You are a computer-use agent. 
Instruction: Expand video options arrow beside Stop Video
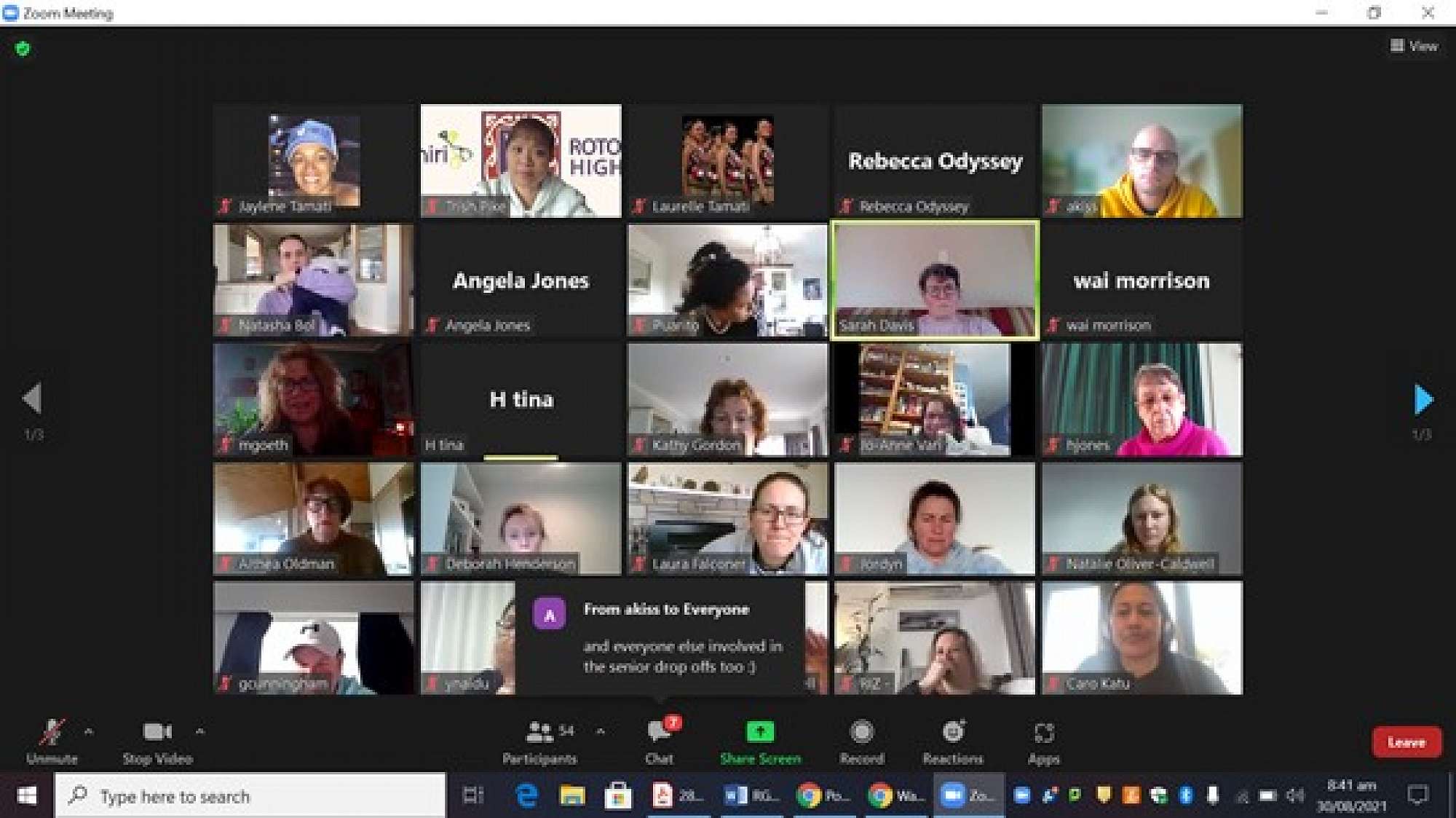tap(200, 731)
